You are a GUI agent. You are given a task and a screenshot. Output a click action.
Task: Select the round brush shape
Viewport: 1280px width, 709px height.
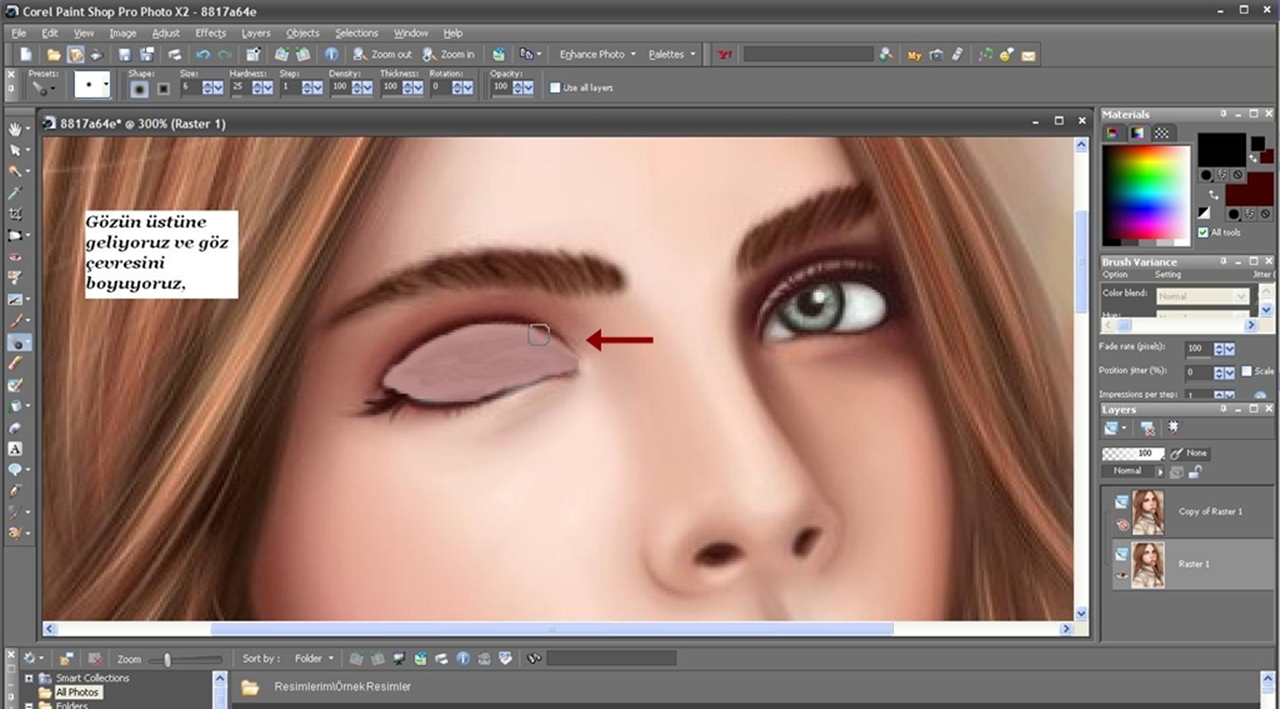[140, 88]
